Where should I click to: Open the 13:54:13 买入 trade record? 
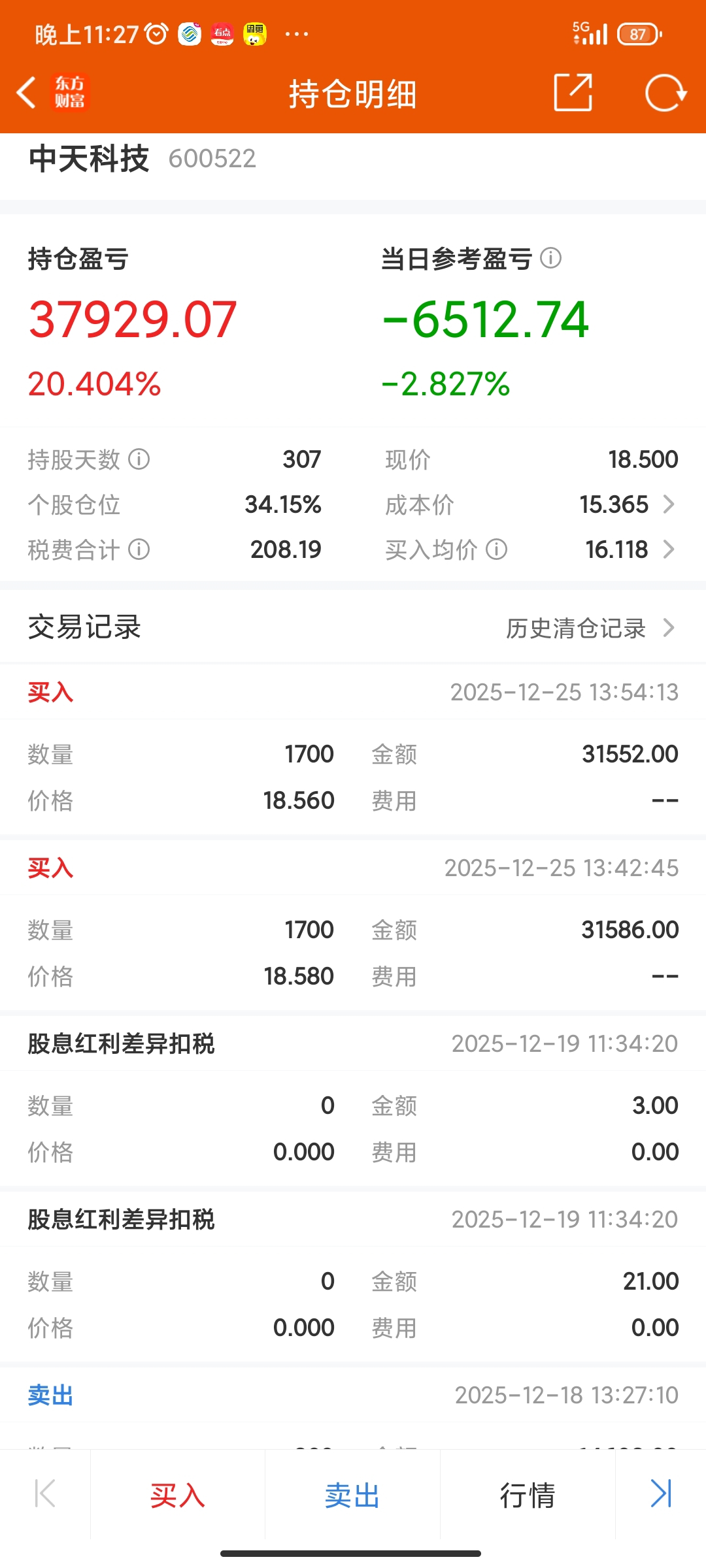(x=353, y=750)
